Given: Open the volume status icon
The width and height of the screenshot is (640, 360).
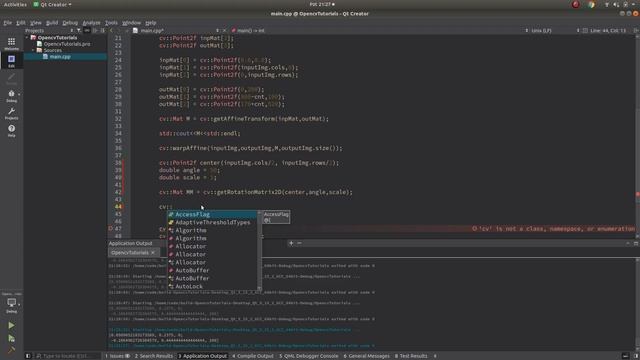Looking at the screenshot, I should tap(616, 4).
